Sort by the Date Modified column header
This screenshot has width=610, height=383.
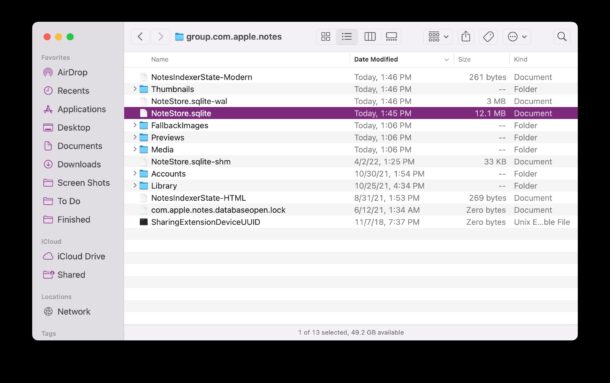click(x=376, y=60)
